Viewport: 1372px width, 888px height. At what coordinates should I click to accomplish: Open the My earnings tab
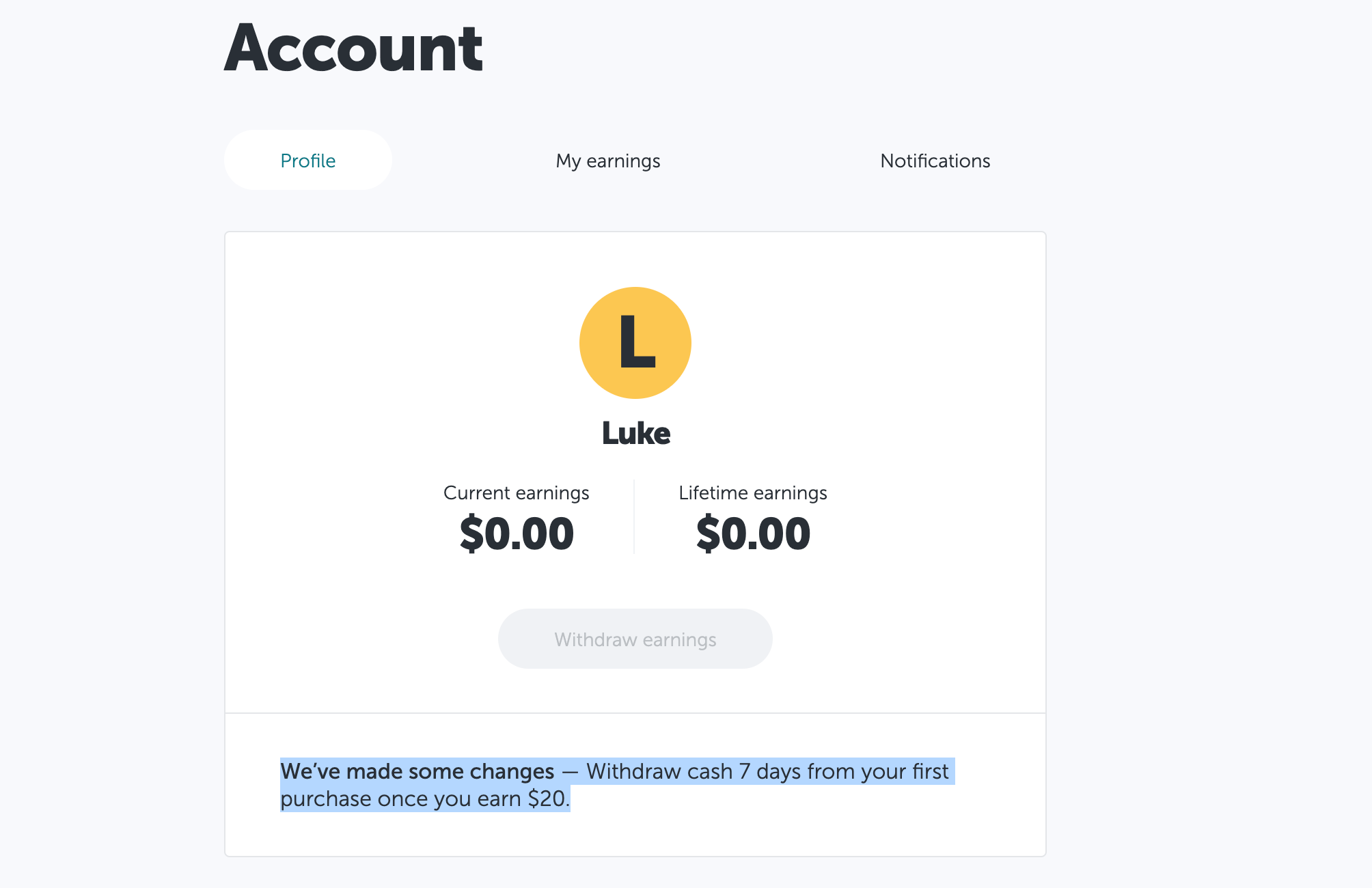[x=608, y=161]
